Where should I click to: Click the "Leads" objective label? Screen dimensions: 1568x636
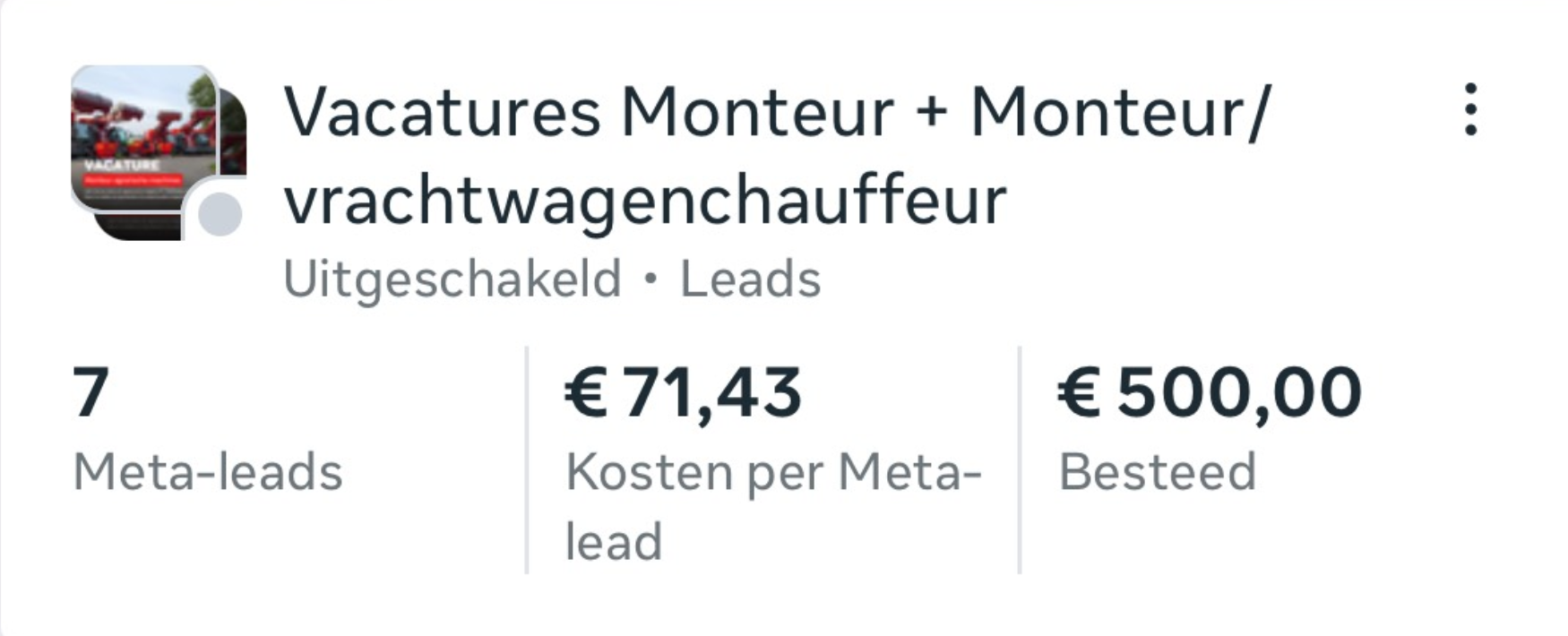pyautogui.click(x=750, y=279)
